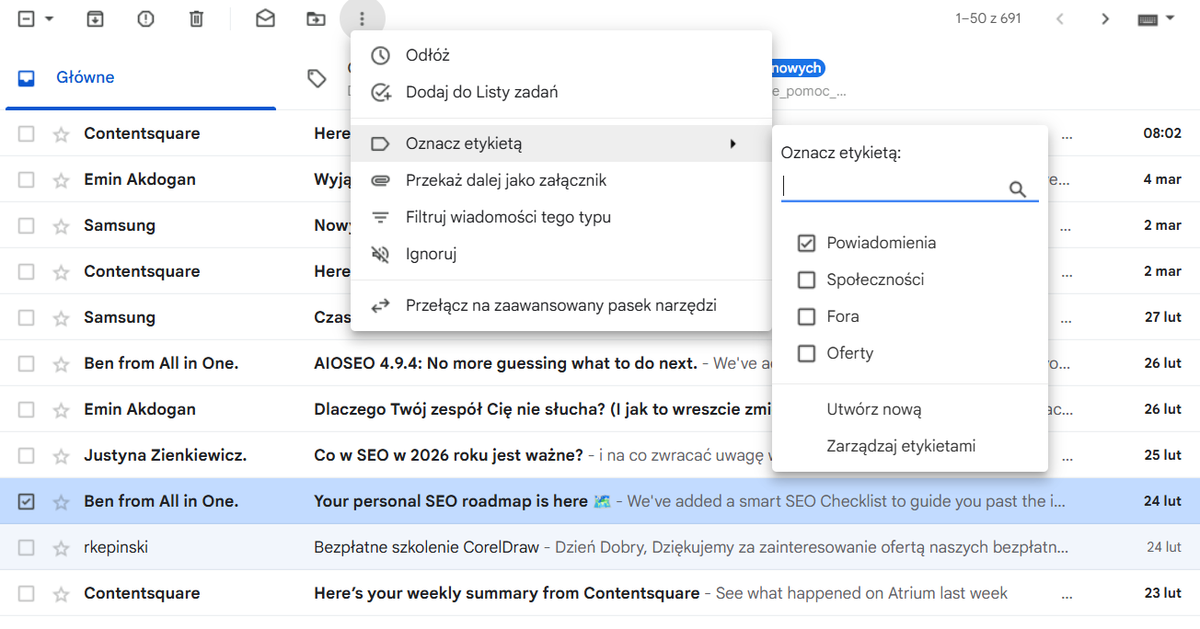The image size is (1200, 629).
Task: Click Utwórz nową label option
Action: click(x=874, y=409)
